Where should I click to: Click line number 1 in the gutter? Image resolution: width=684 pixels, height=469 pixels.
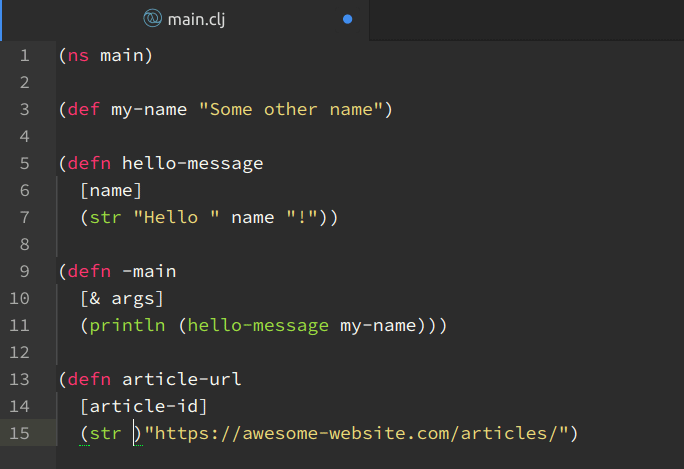point(25,56)
